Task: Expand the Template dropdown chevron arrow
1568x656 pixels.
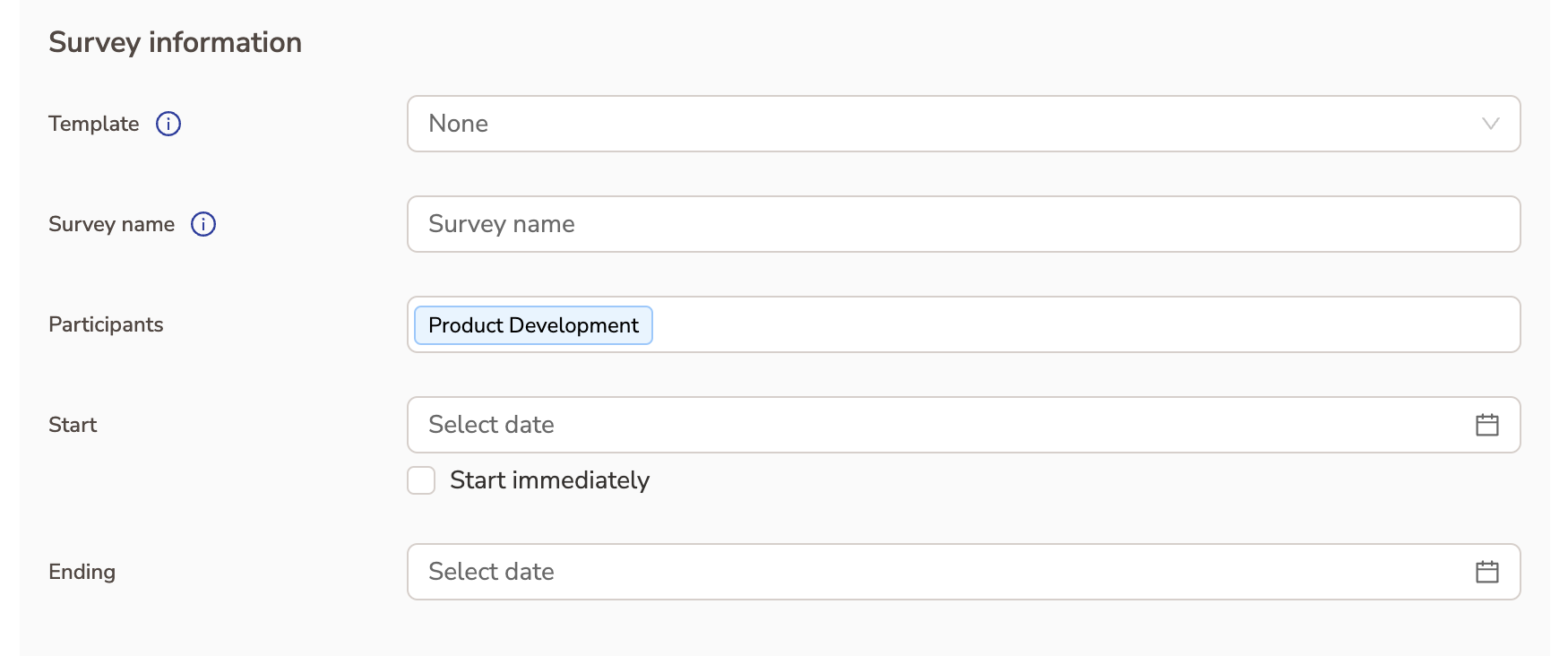Action: (x=1490, y=124)
